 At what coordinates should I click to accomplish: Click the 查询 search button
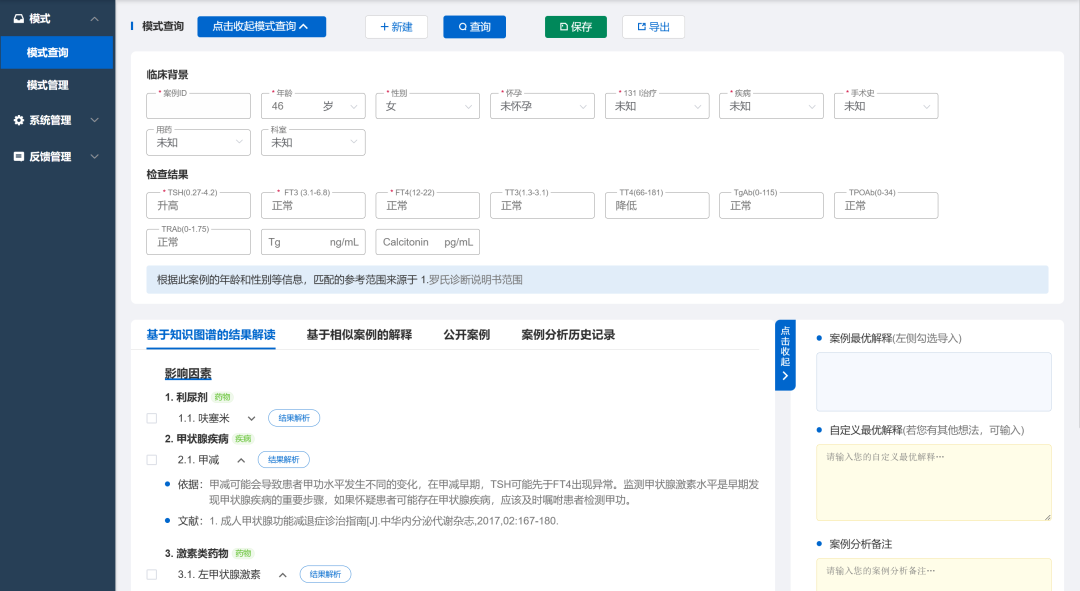475,27
